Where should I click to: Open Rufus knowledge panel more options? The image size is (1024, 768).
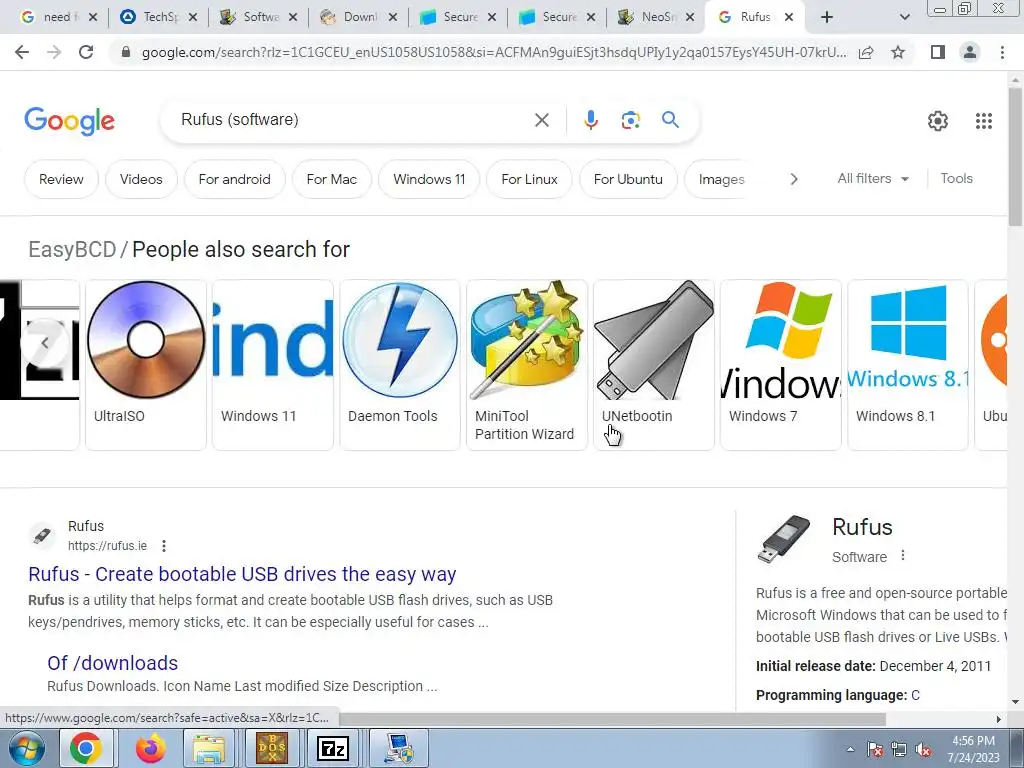[x=903, y=556]
